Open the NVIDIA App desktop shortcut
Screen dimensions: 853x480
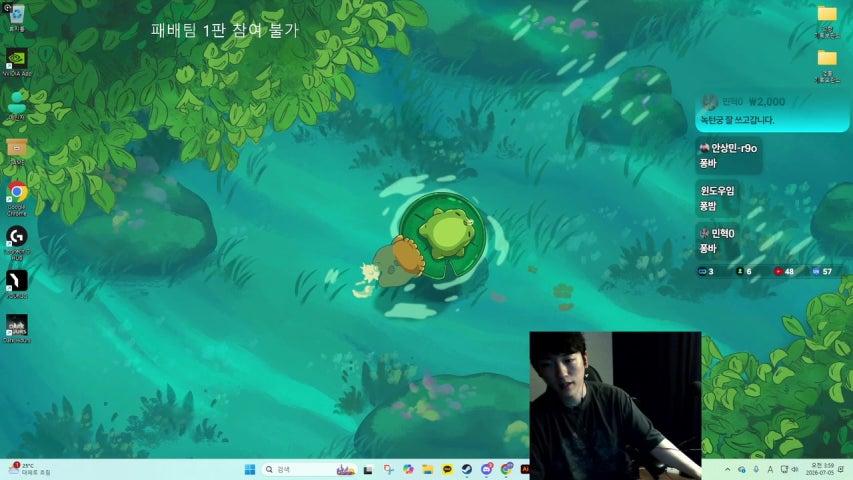click(x=17, y=61)
